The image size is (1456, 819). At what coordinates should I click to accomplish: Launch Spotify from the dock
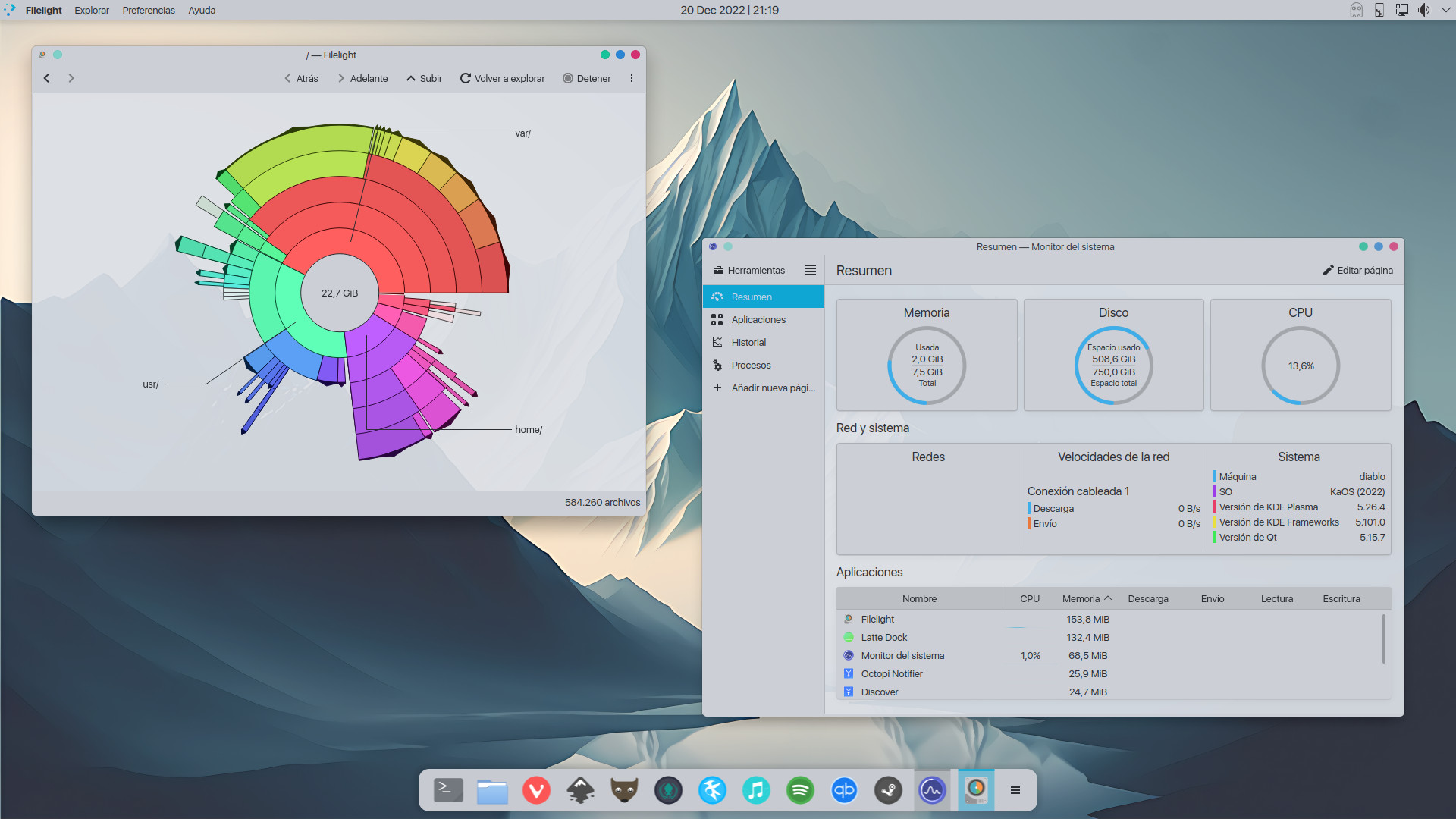click(800, 790)
